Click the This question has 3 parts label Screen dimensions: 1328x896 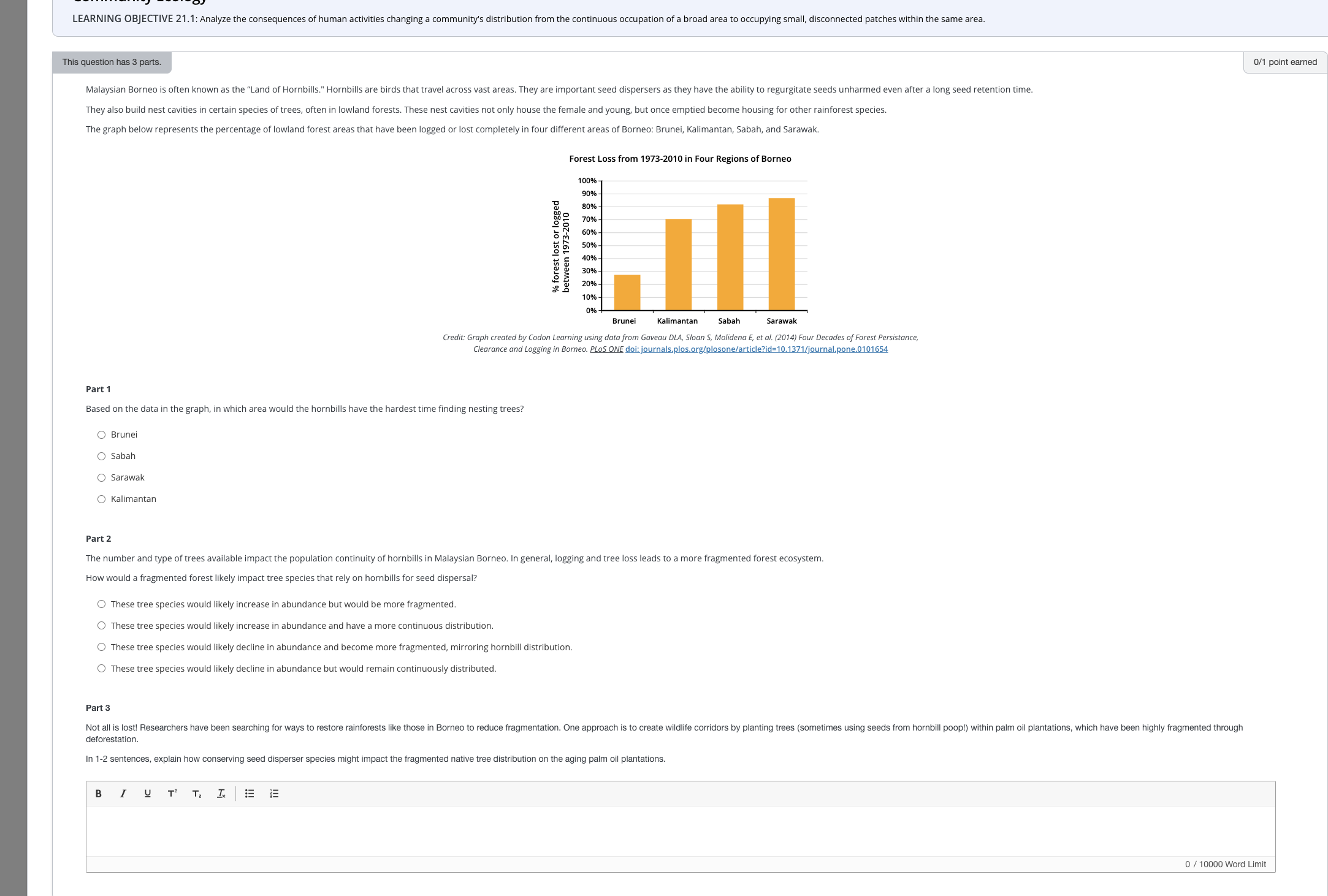(111, 62)
